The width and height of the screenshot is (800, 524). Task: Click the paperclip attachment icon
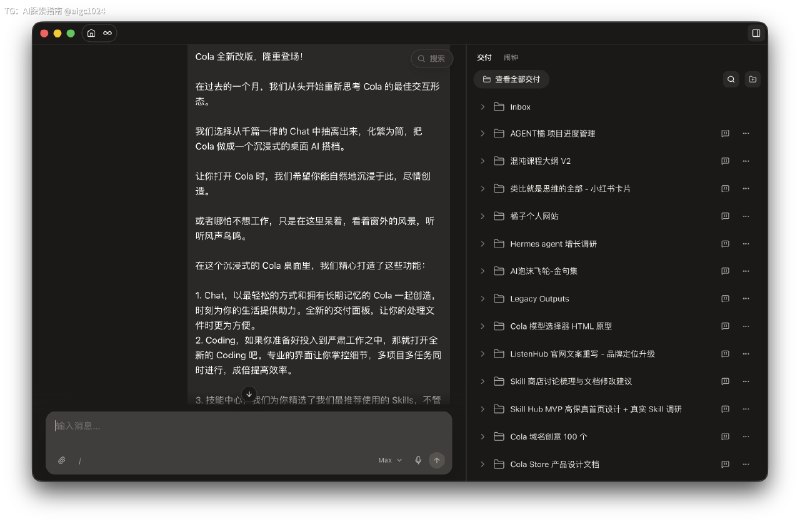click(x=62, y=461)
